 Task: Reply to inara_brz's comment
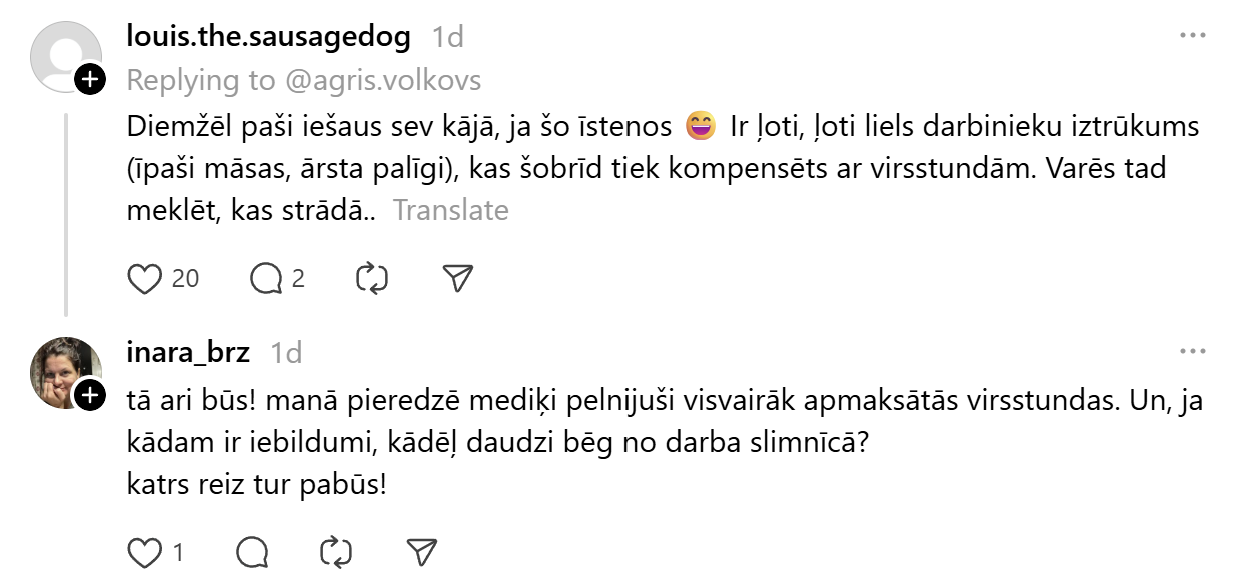pyautogui.click(x=254, y=550)
